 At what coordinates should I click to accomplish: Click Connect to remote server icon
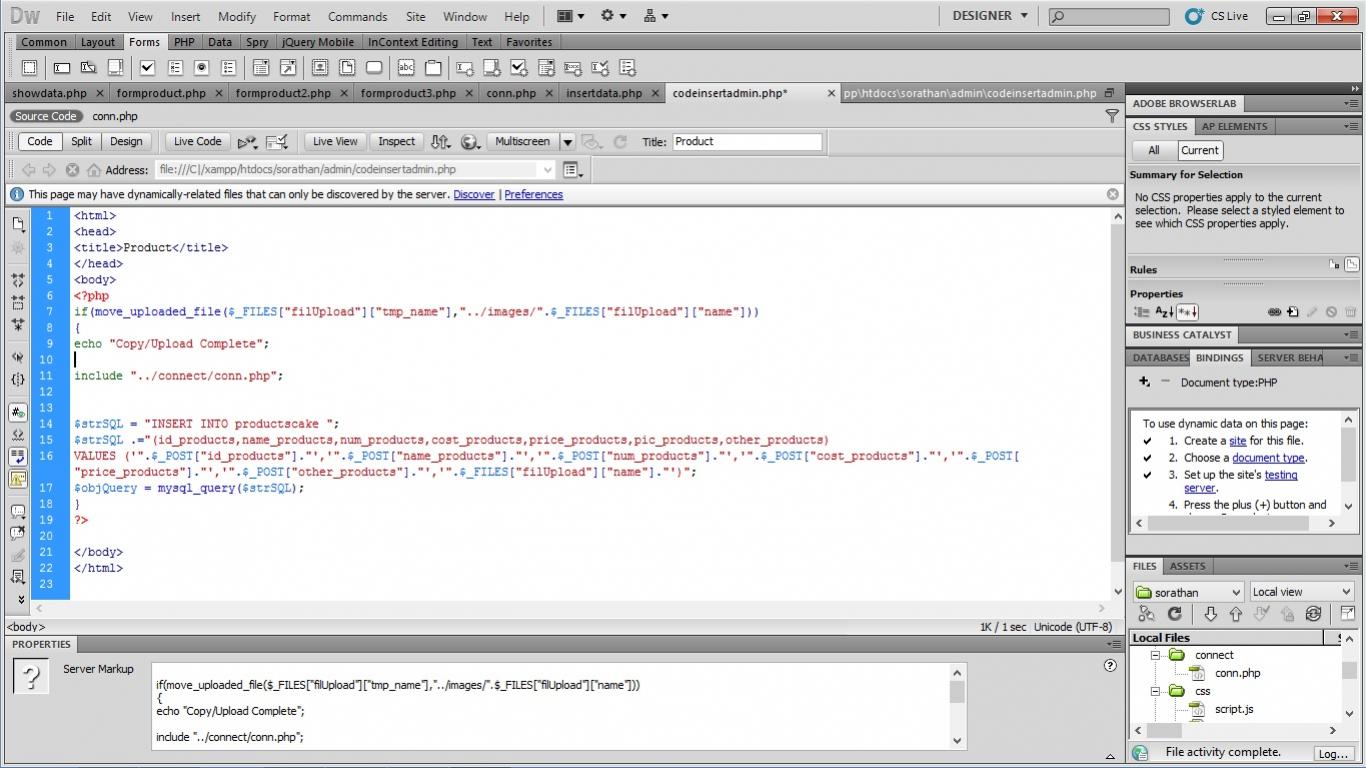(x=1147, y=614)
